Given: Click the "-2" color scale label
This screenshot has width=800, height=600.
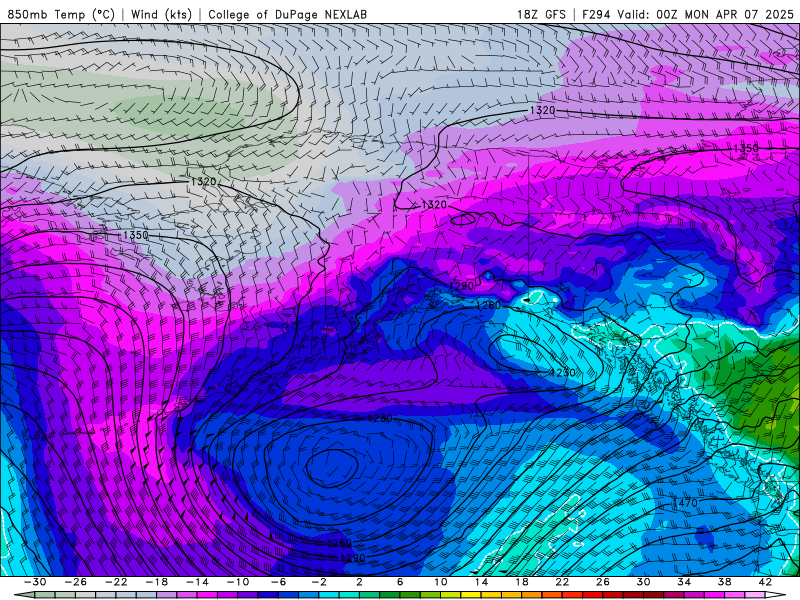Looking at the screenshot, I should tap(319, 582).
